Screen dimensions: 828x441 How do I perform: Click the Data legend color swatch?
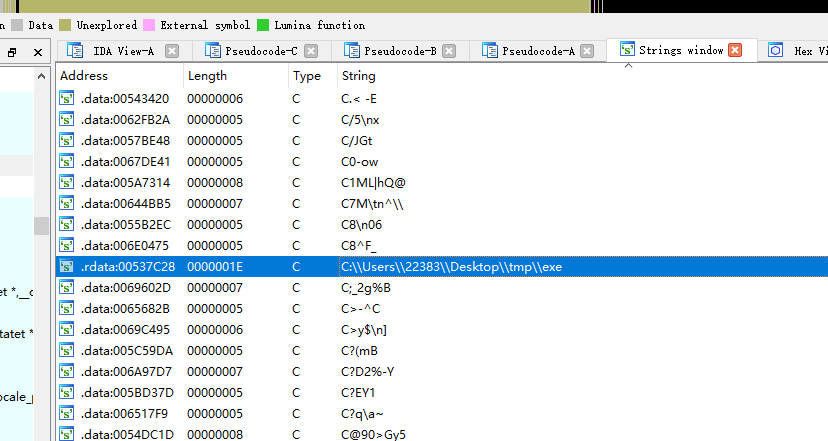(17, 25)
